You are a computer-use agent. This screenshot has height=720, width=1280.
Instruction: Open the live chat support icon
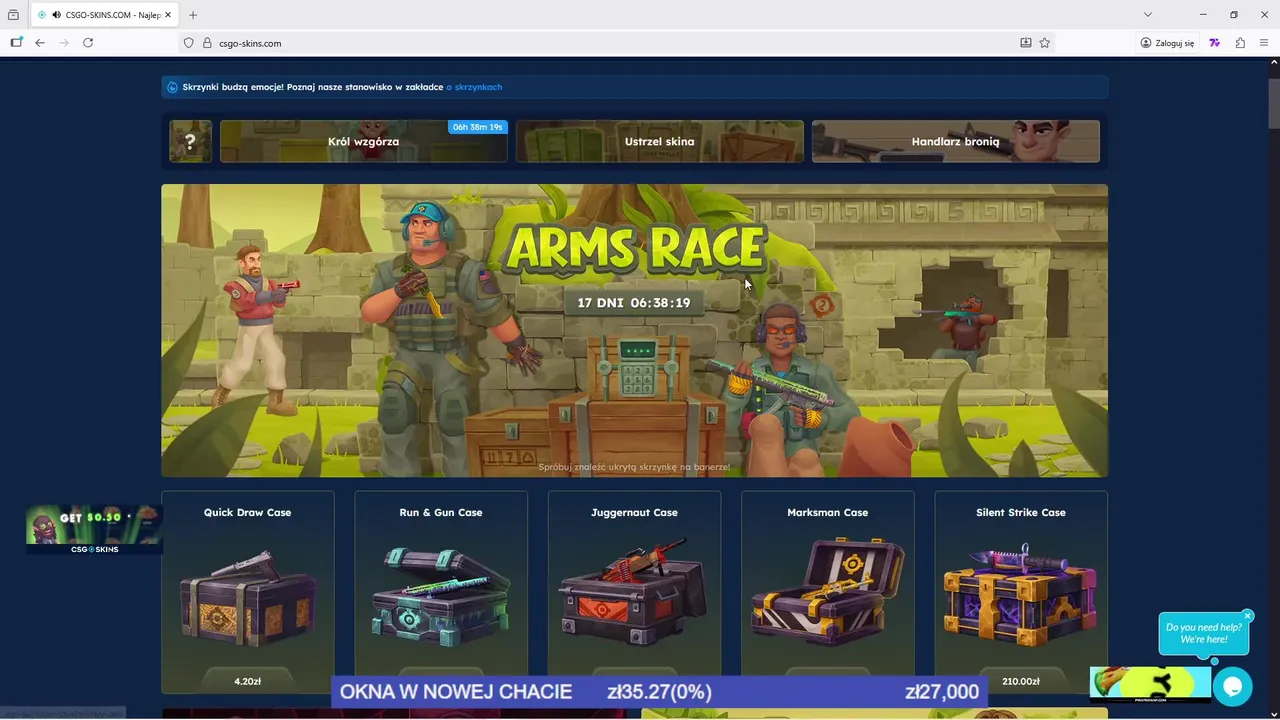1232,687
